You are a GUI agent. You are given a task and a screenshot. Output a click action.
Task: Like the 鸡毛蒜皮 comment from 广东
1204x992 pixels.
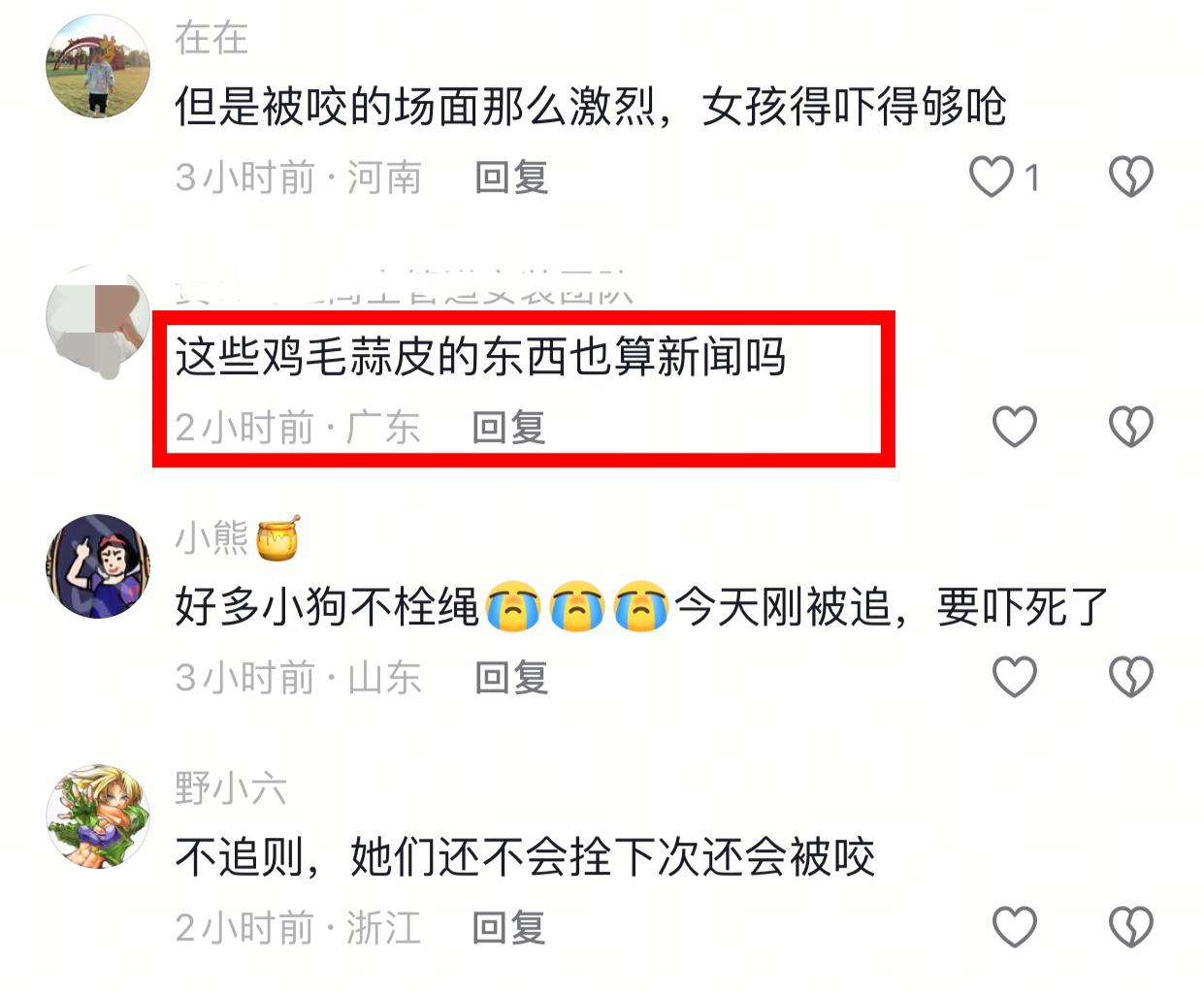(x=1015, y=427)
